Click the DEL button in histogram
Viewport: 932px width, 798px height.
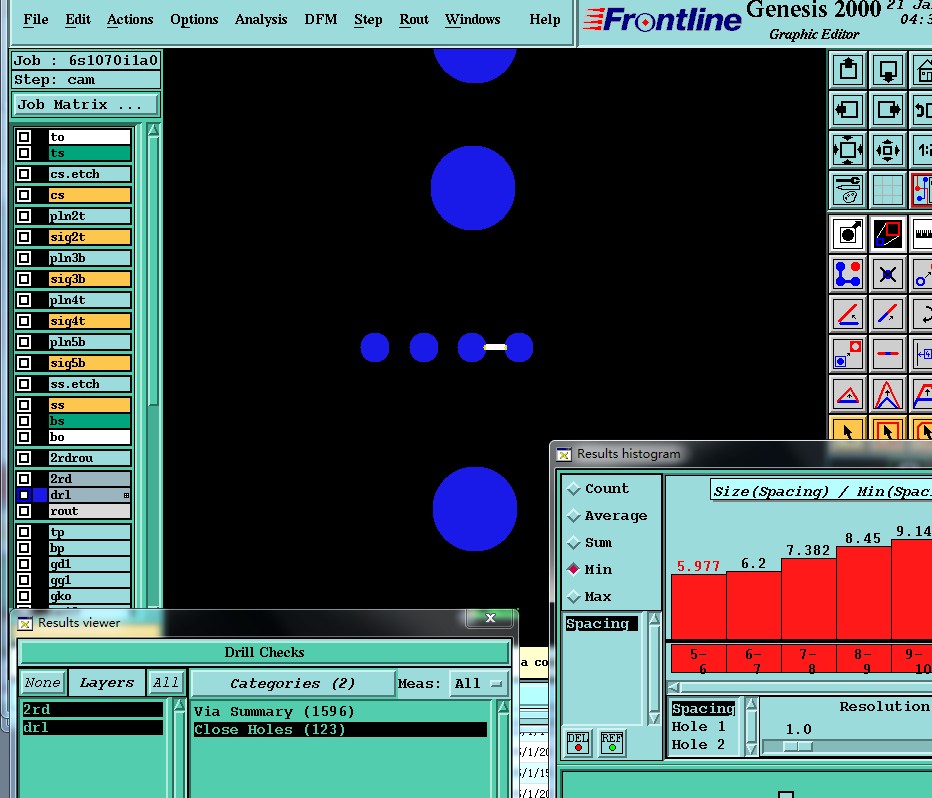578,743
